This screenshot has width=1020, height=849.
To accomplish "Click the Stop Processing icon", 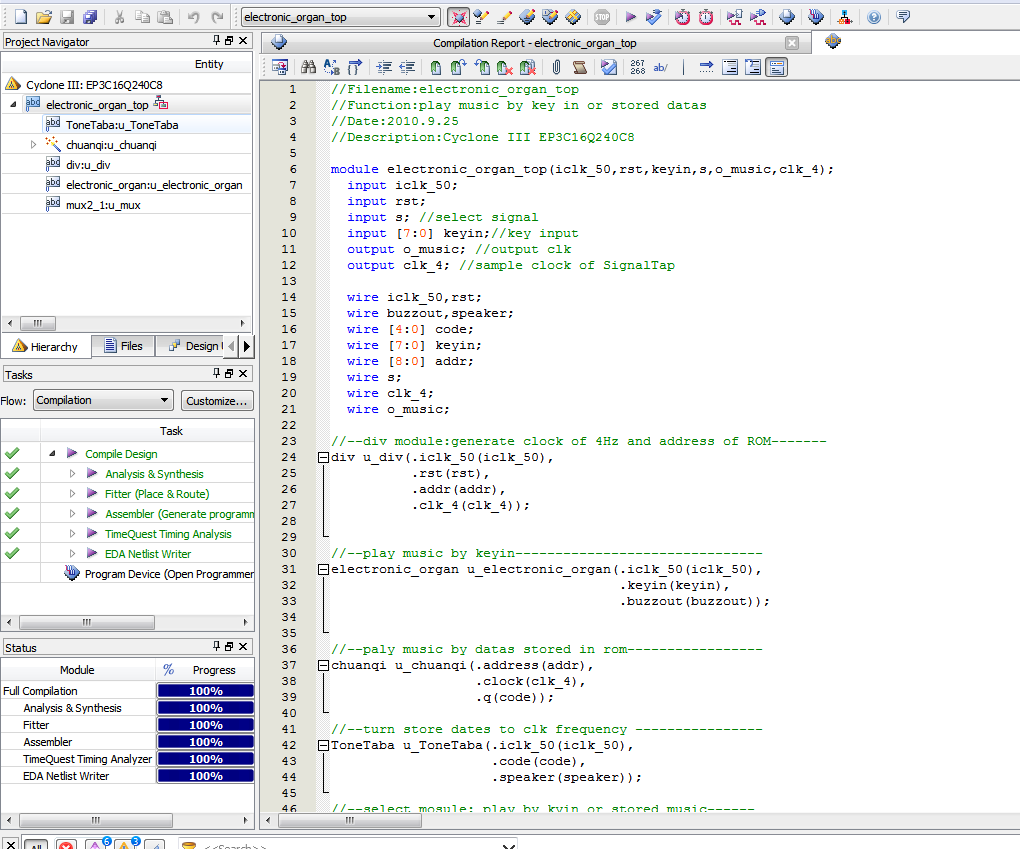I will click(x=601, y=17).
